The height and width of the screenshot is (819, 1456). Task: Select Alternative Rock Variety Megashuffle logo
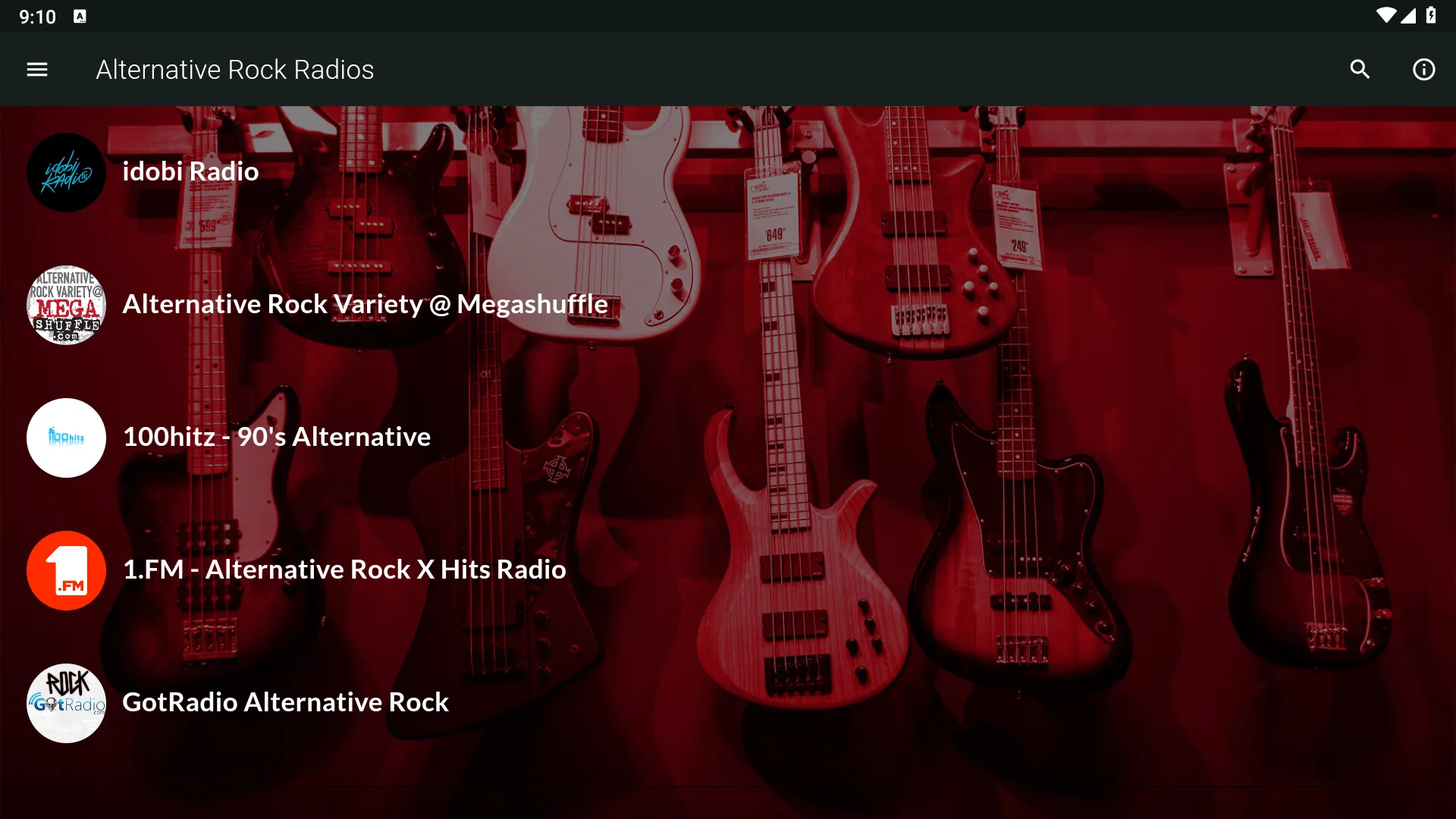tap(66, 303)
